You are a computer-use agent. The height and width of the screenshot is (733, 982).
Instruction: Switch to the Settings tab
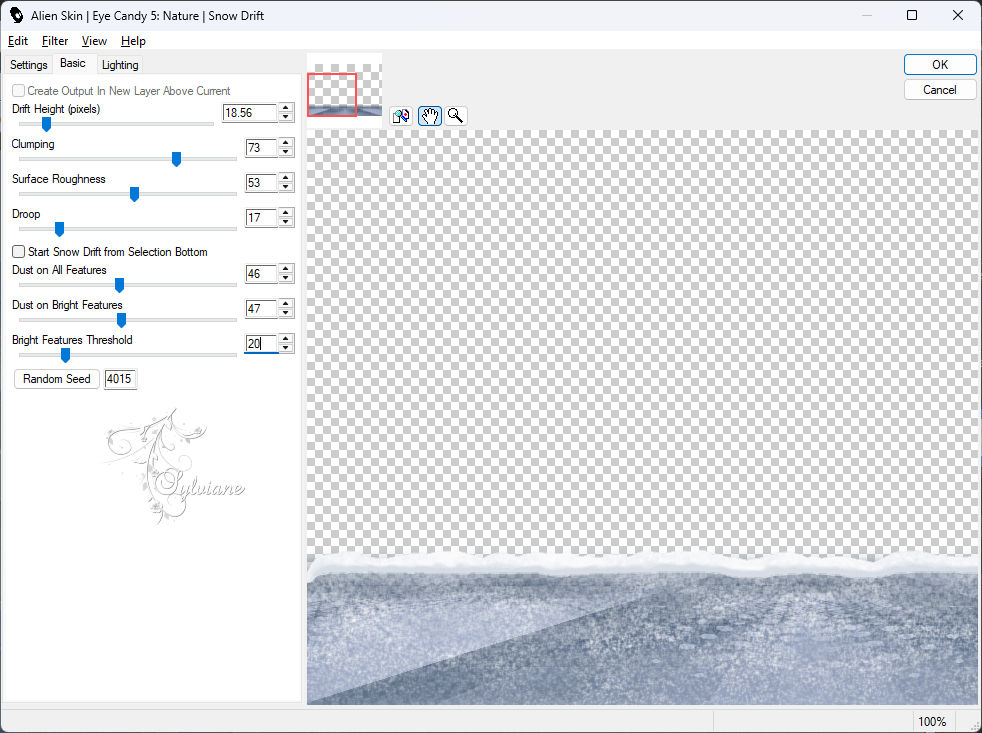[x=29, y=65]
